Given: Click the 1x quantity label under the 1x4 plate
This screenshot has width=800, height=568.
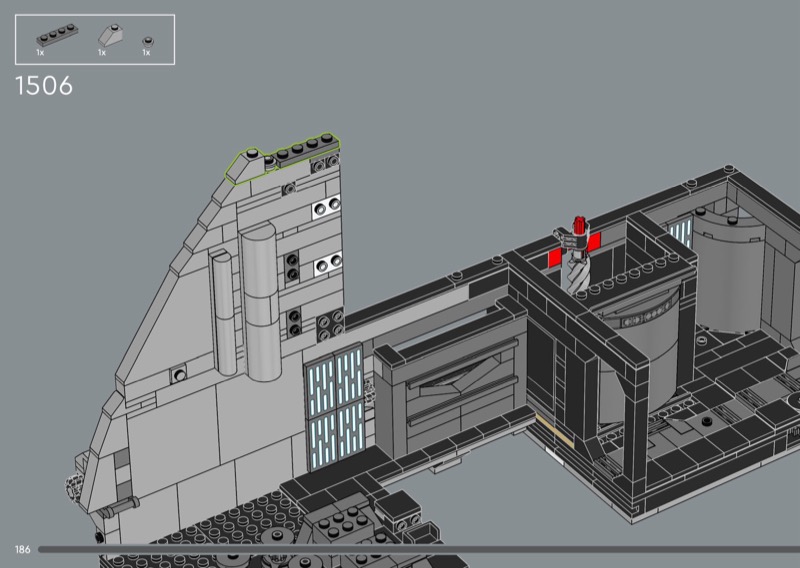Looking at the screenshot, I should [x=40, y=52].
